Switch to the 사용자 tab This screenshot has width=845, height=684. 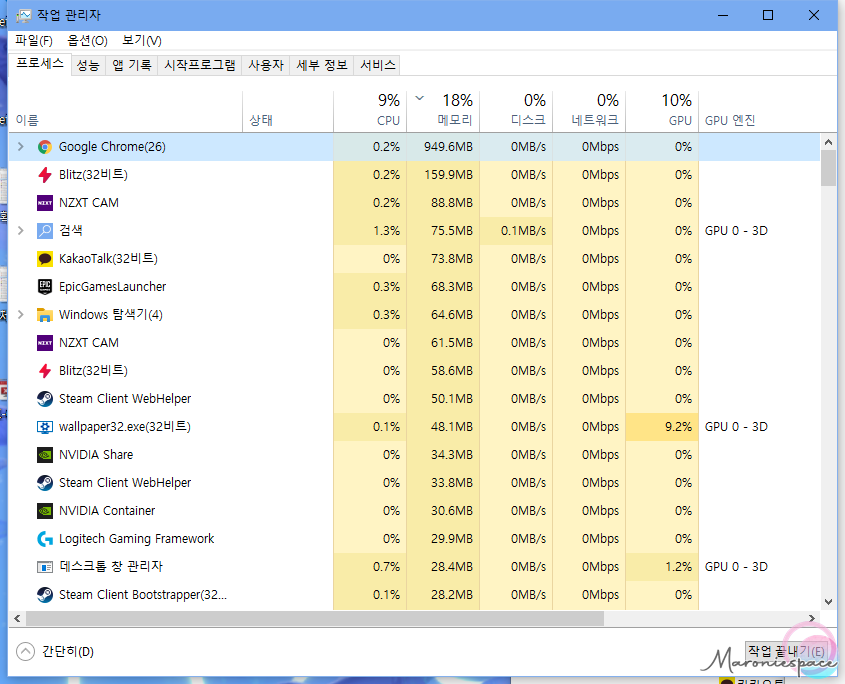click(266, 65)
